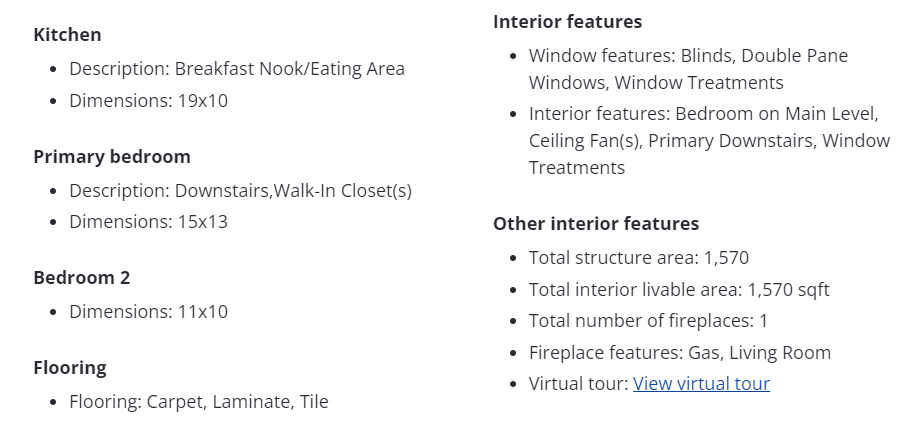Open the View virtual tour link
Screen dimensions: 915x438
pos(701,384)
